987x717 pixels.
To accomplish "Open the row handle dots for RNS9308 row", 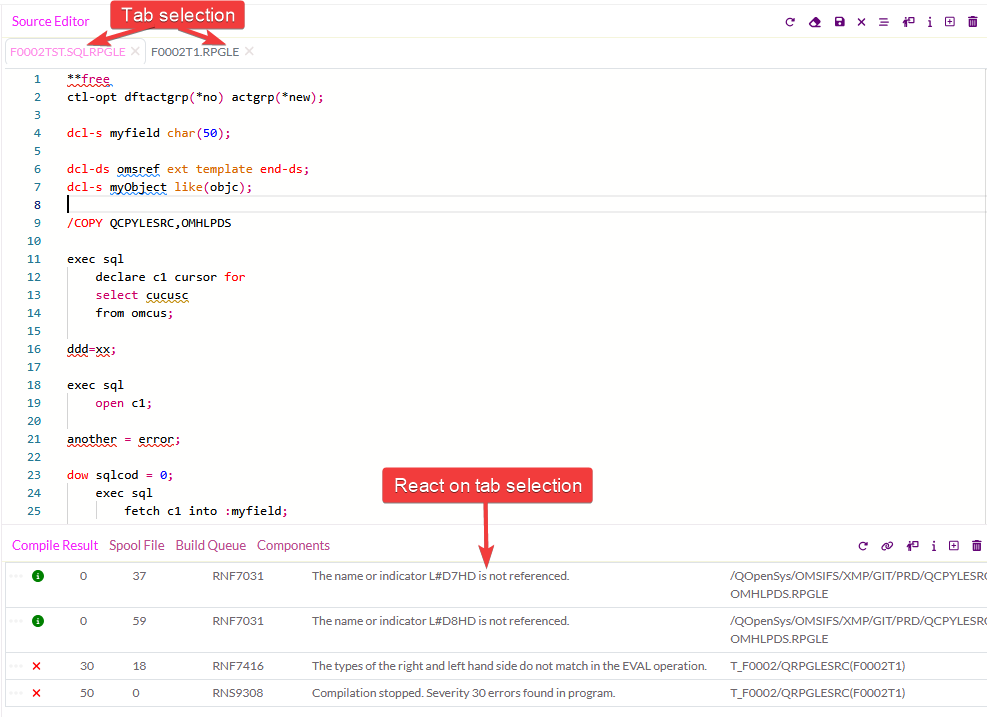I will tap(15, 693).
